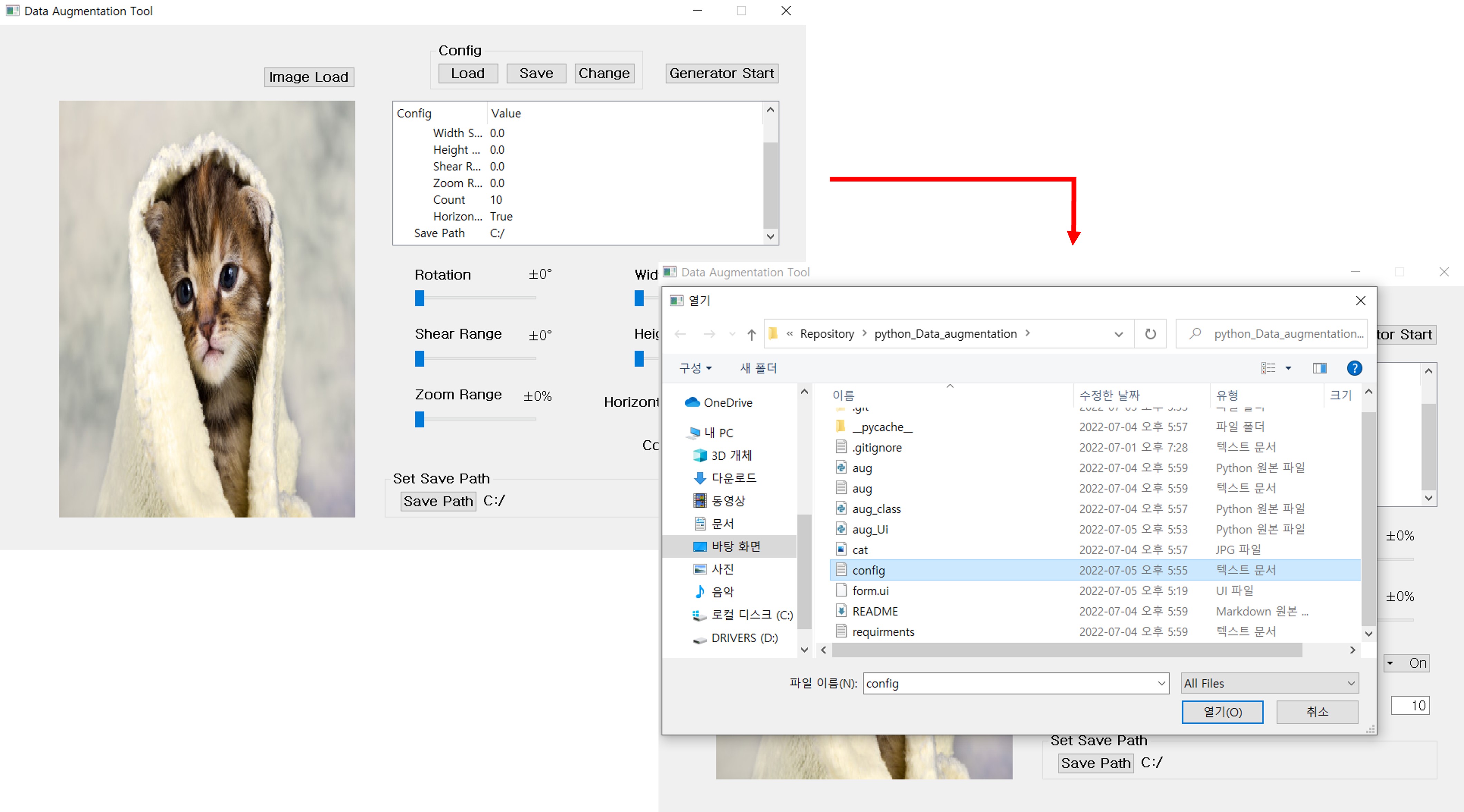Select the __pycache__ folder
Viewport: 1464px width, 812px height.
(x=881, y=427)
